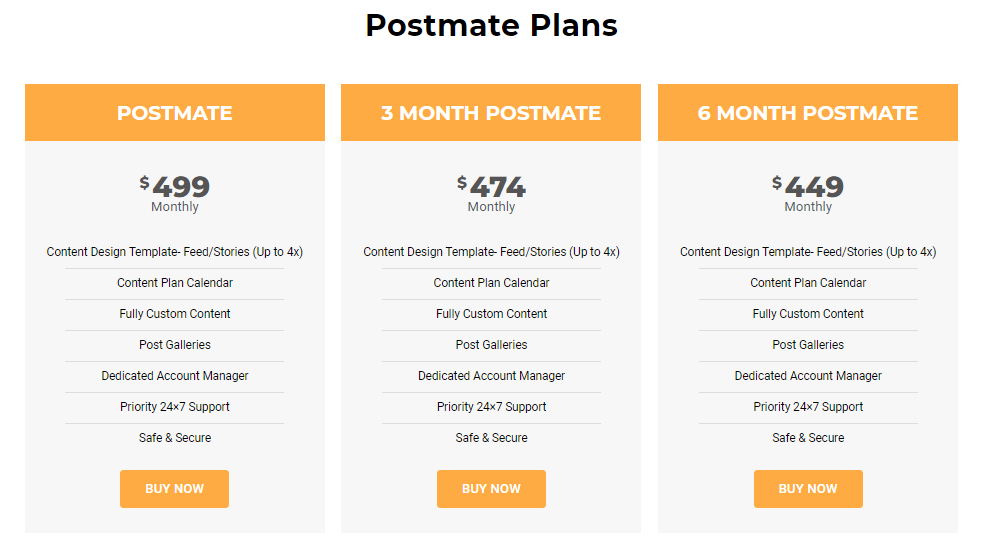This screenshot has height=543, width=983.
Task: Select the 3 MONTH POSTMATE header
Action: point(491,113)
